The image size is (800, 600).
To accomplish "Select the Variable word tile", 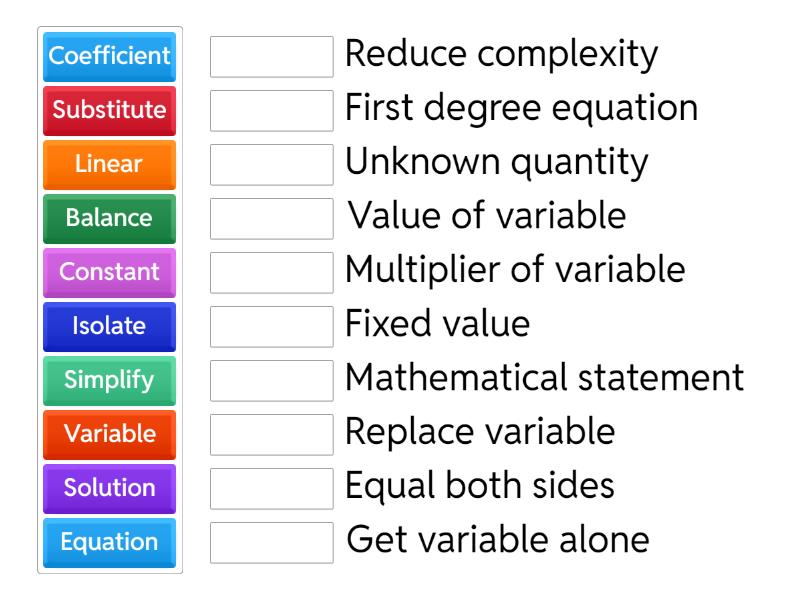I will pos(108,435).
